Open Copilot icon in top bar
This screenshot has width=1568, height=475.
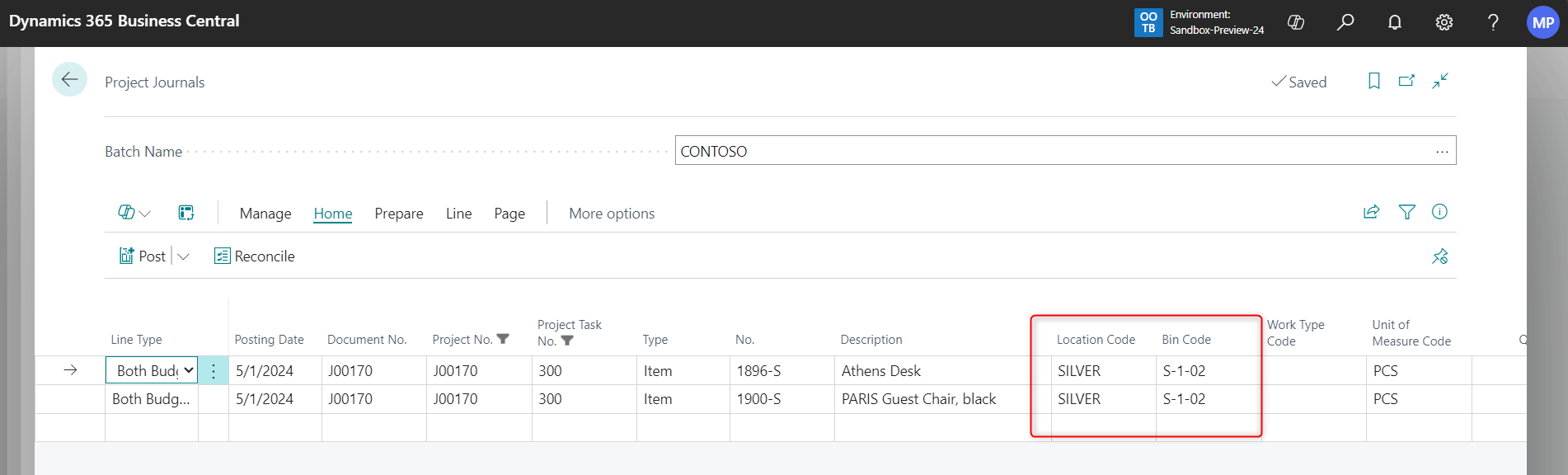[x=1296, y=22]
